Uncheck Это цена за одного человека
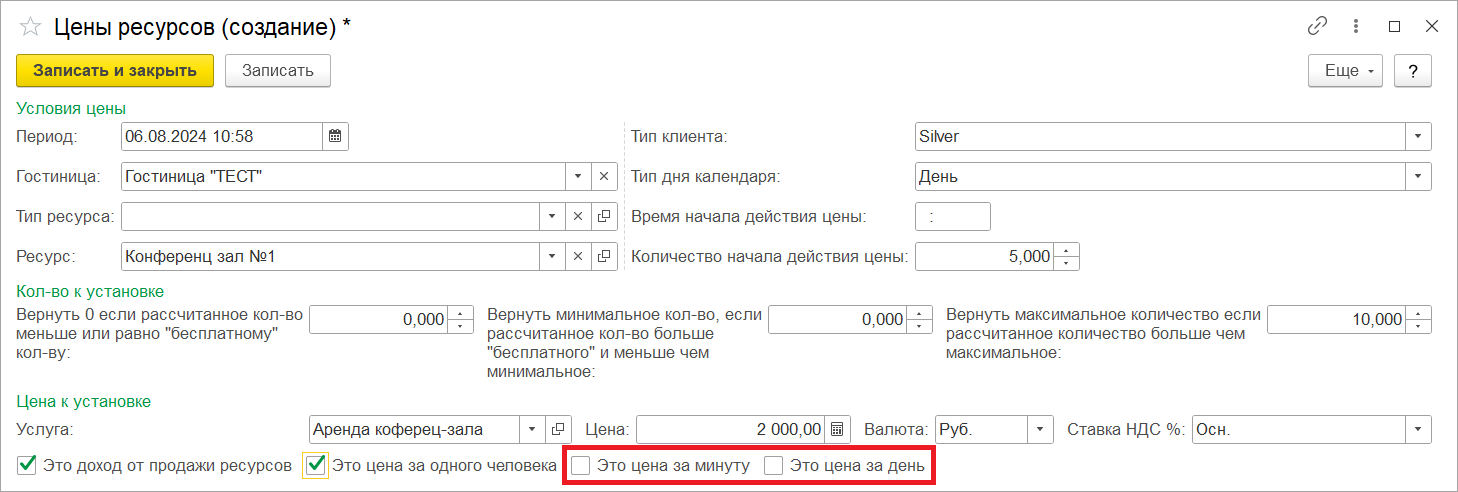The width and height of the screenshot is (1458, 492). 316,465
